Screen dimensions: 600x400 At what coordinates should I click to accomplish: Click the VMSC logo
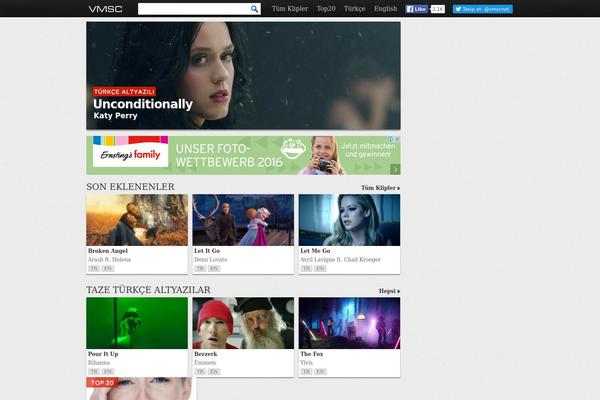[106, 9]
